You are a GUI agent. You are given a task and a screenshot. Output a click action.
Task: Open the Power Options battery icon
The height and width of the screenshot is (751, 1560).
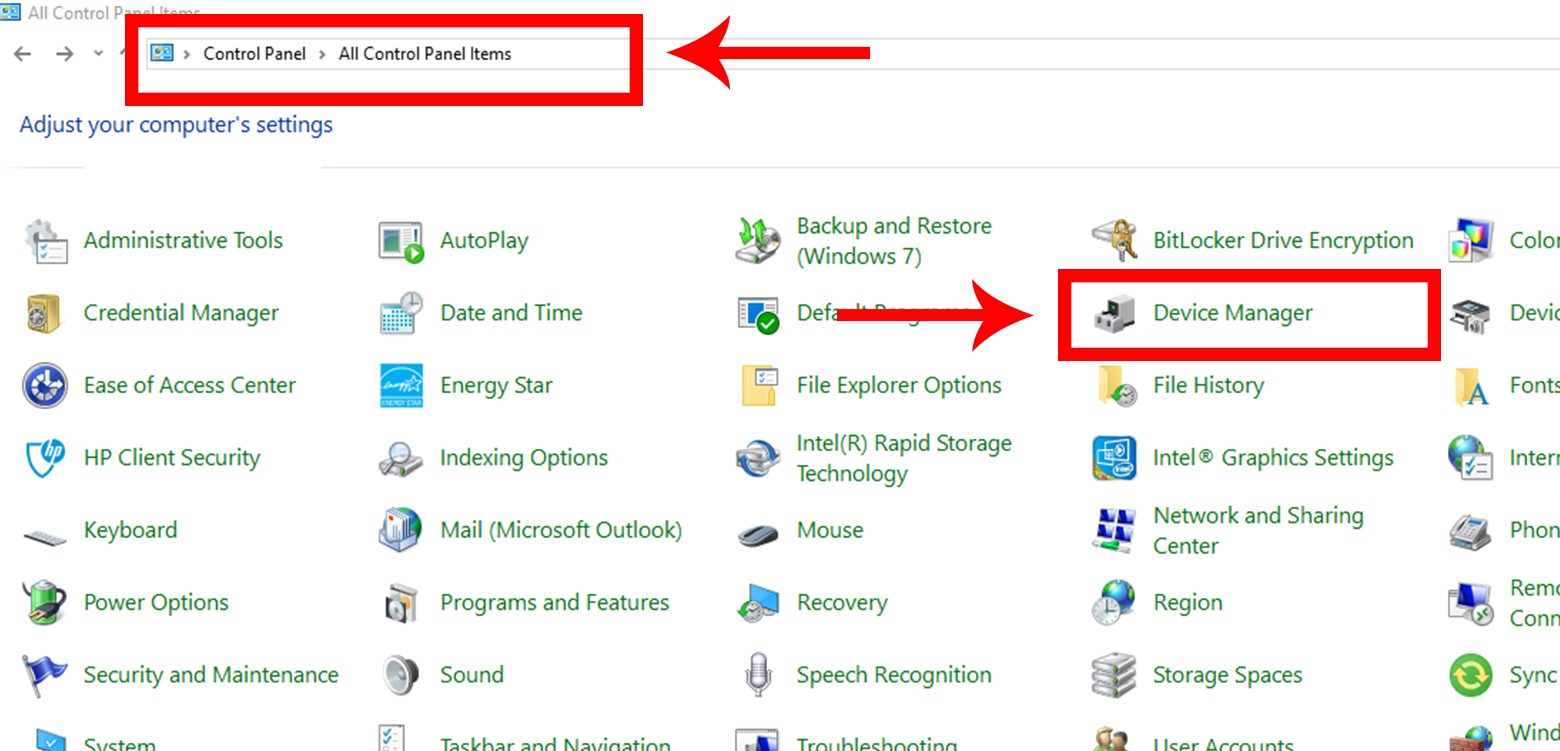44,603
